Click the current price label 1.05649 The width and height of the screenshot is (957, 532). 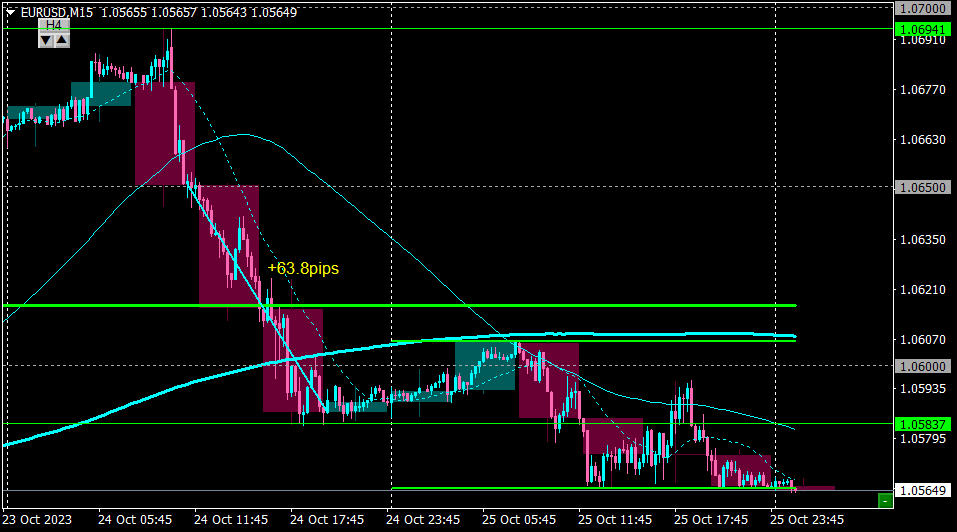923,491
